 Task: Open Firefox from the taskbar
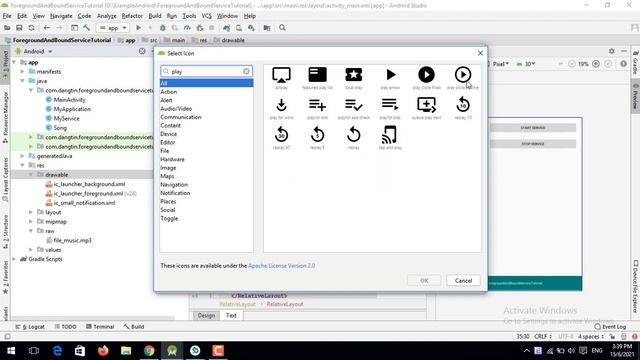(103, 351)
